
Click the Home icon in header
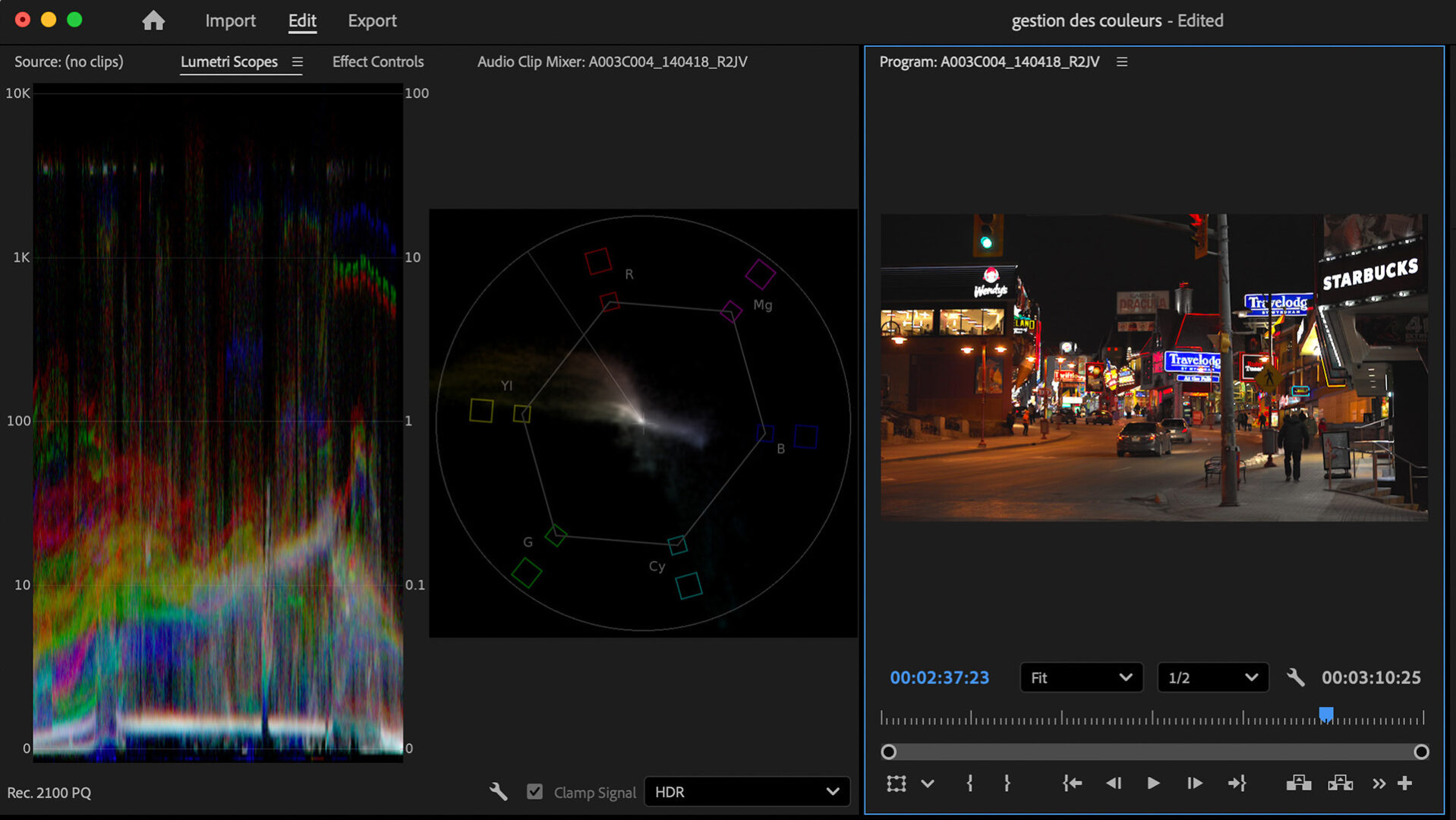(x=153, y=20)
